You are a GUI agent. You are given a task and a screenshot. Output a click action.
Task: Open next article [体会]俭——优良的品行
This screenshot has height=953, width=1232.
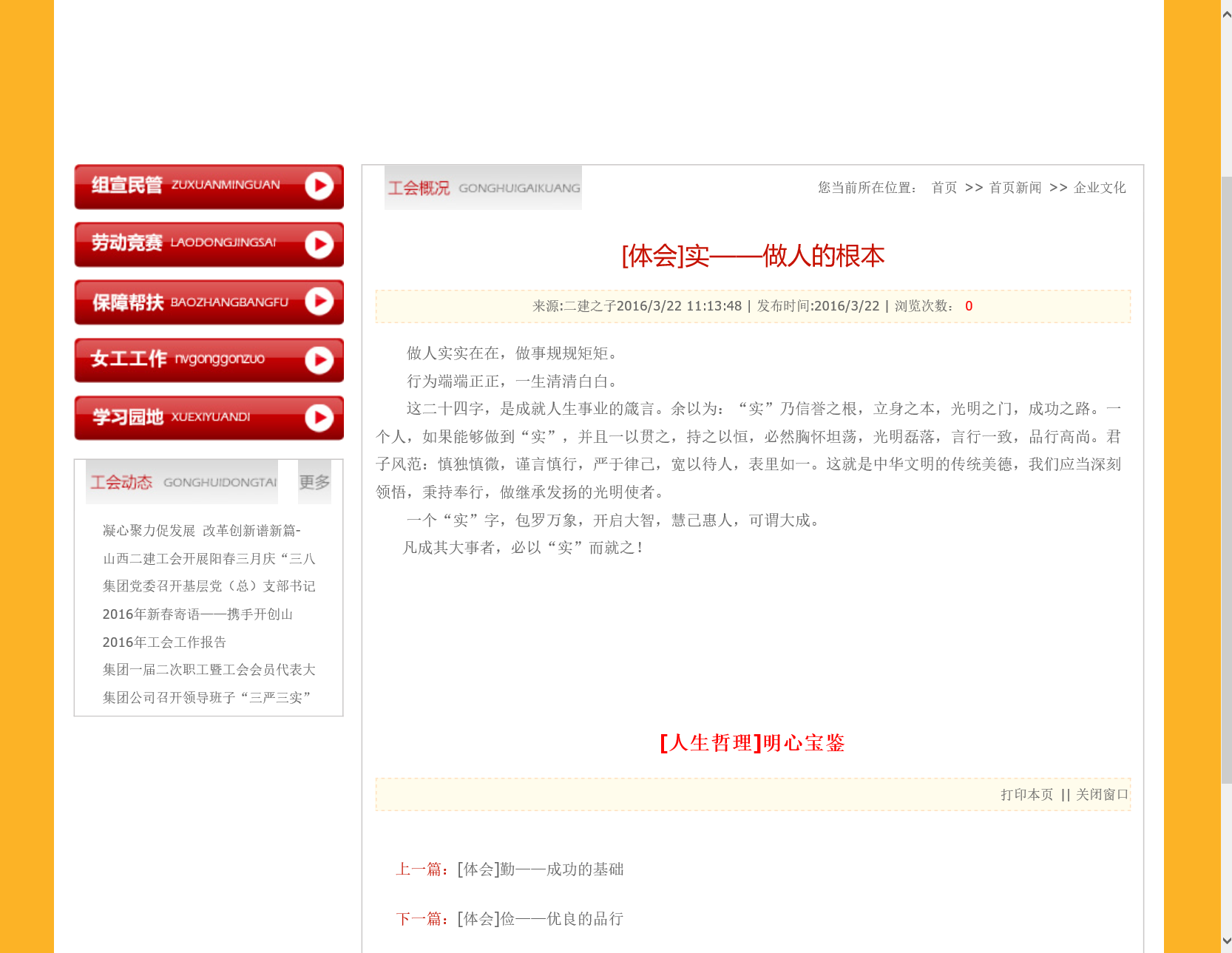point(540,919)
